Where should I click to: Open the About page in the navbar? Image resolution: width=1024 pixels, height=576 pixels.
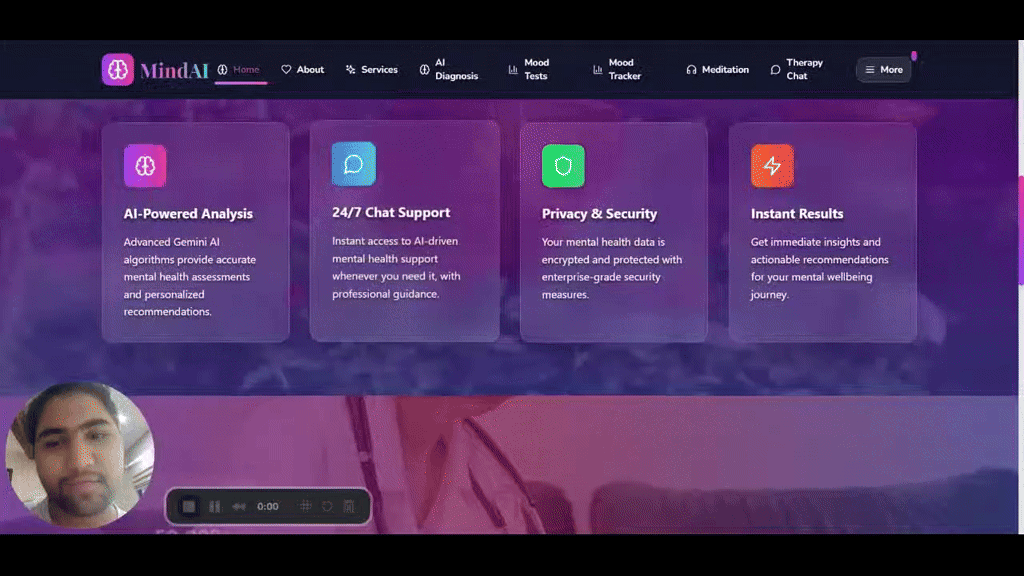[x=302, y=69]
